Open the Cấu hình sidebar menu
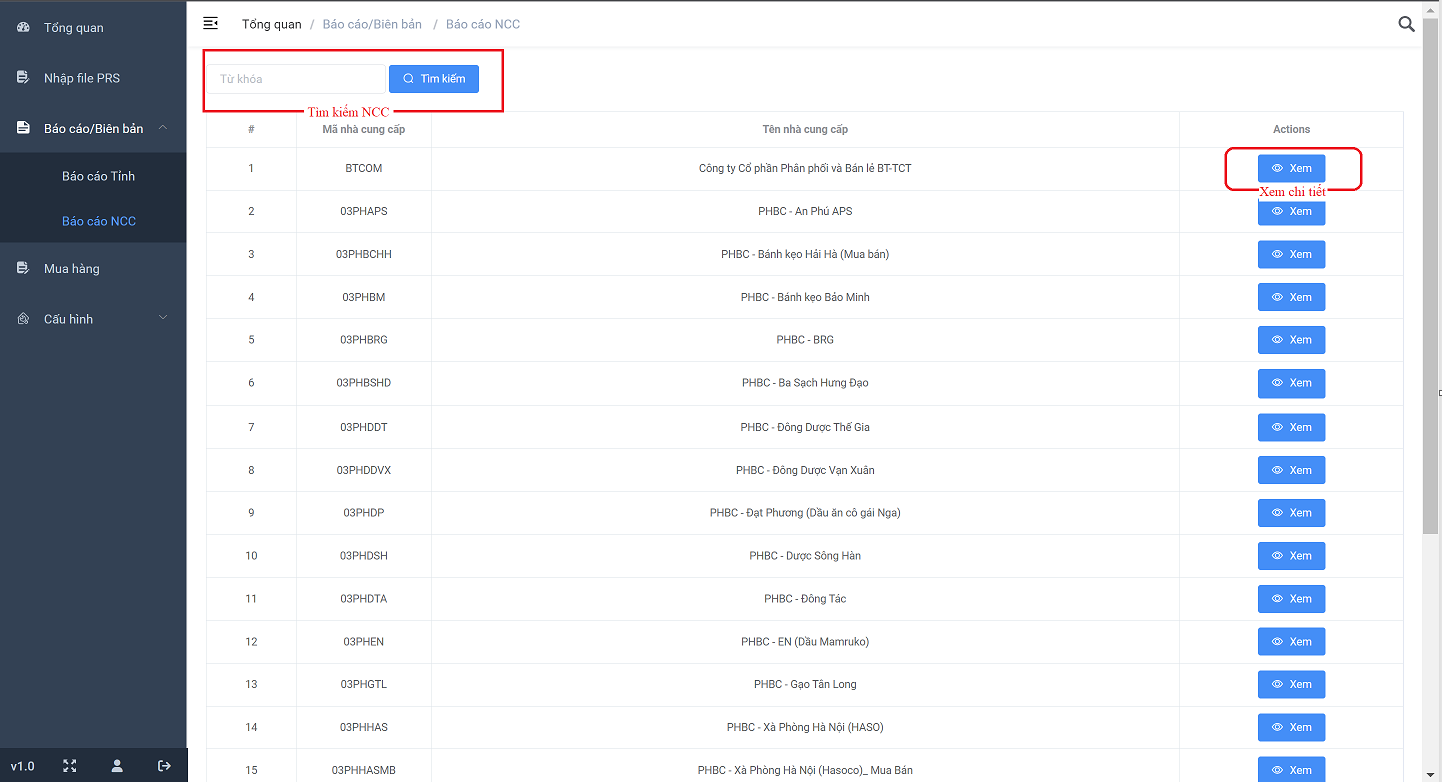Viewport: 1442px width, 782px height. 68,319
